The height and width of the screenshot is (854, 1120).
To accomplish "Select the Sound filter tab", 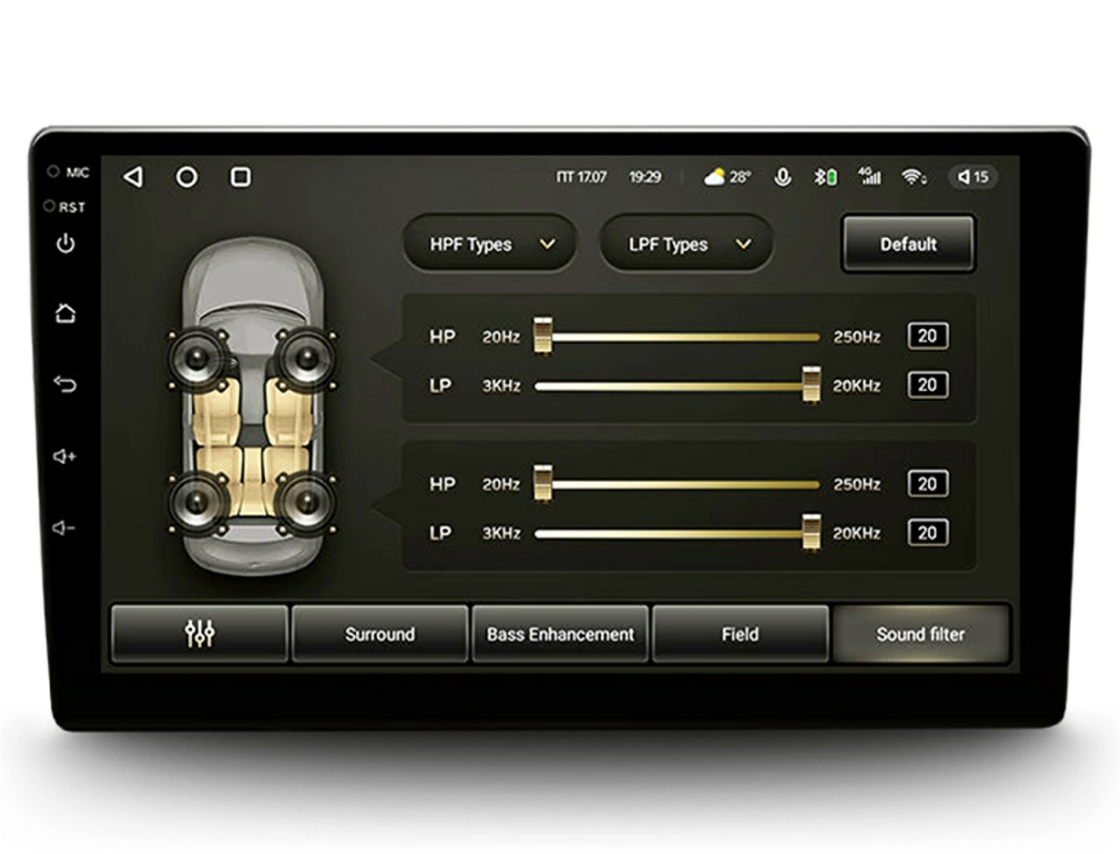I will tap(921, 634).
